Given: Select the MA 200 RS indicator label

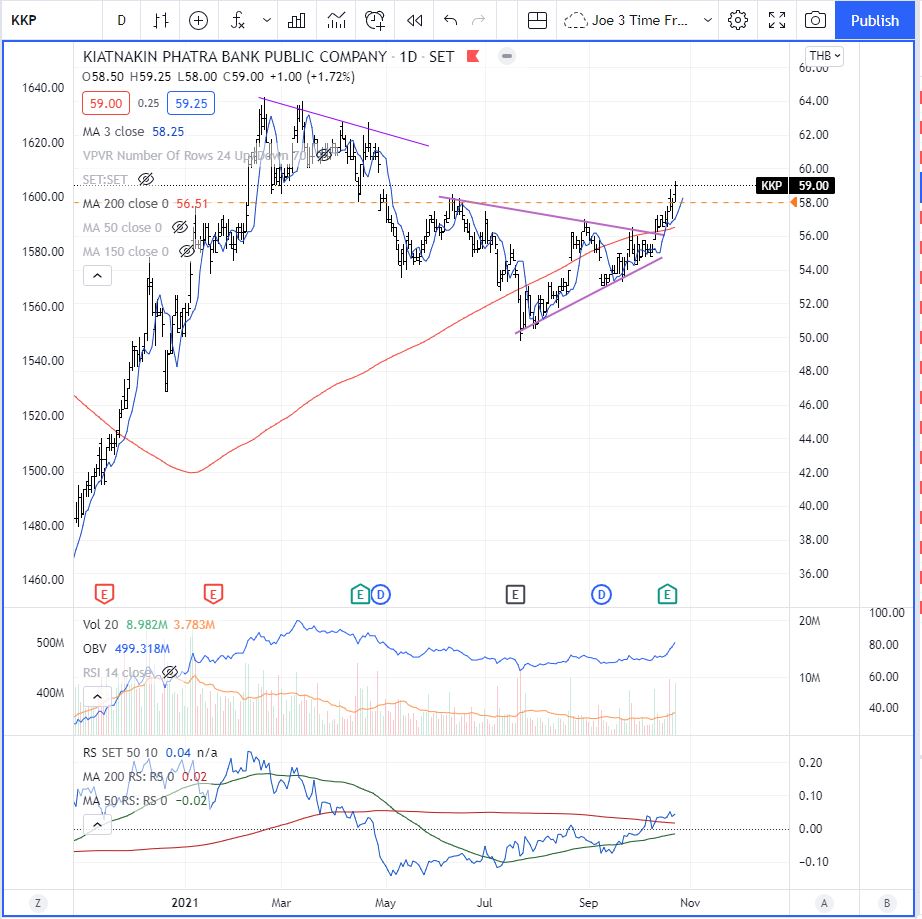Looking at the screenshot, I should tap(128, 777).
